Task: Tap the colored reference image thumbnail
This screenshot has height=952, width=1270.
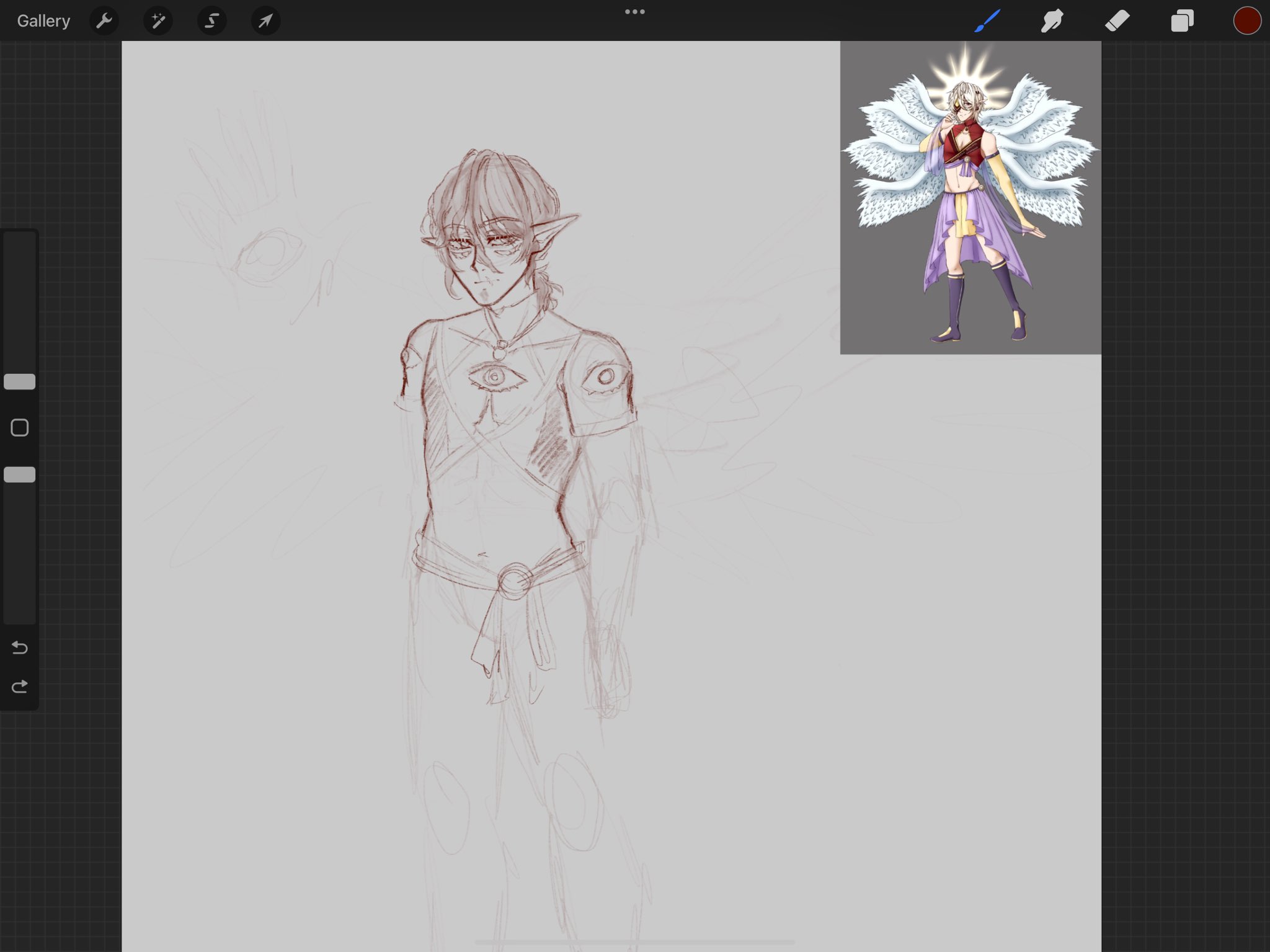Action: click(970, 198)
